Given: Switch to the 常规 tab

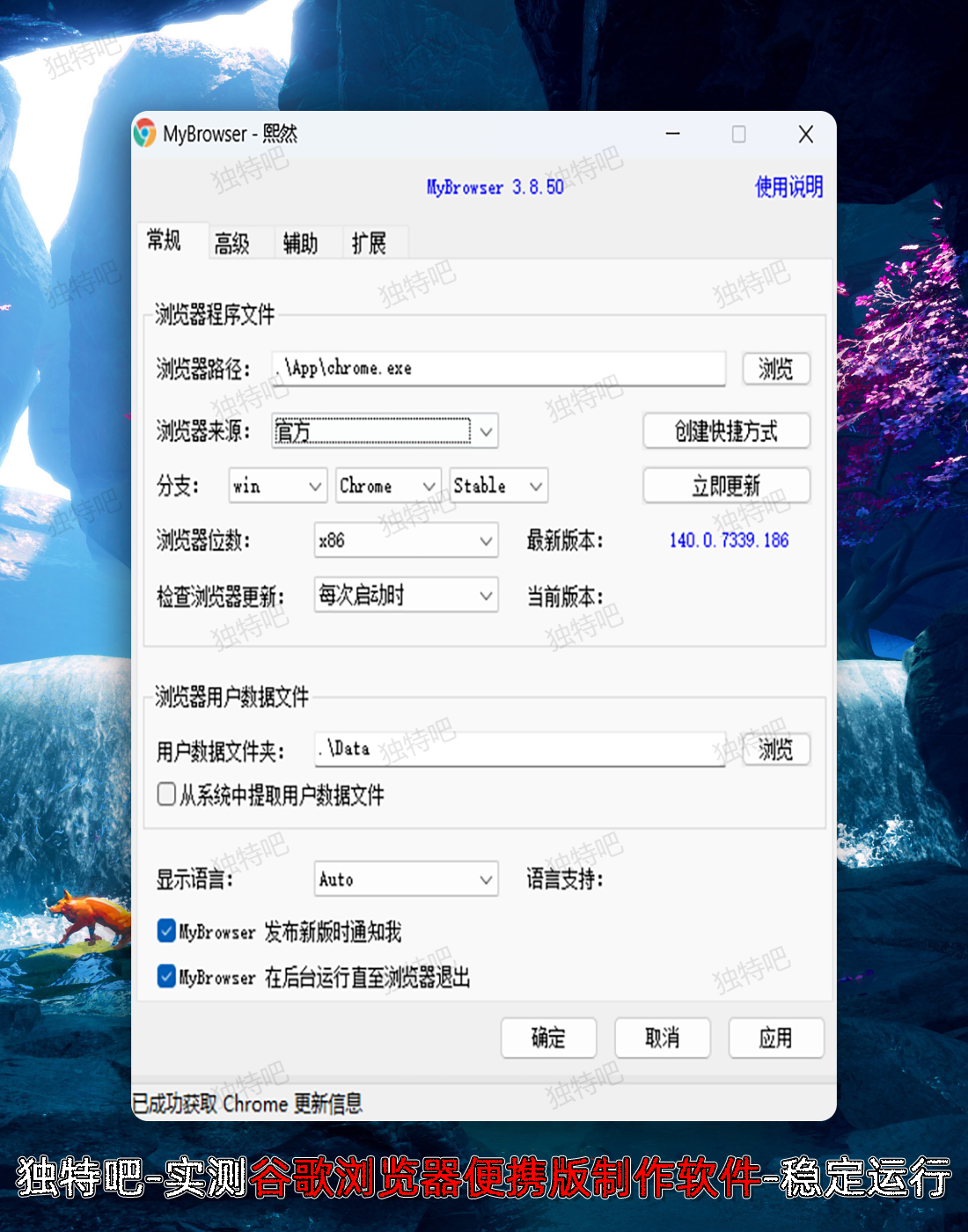Looking at the screenshot, I should click(x=172, y=240).
